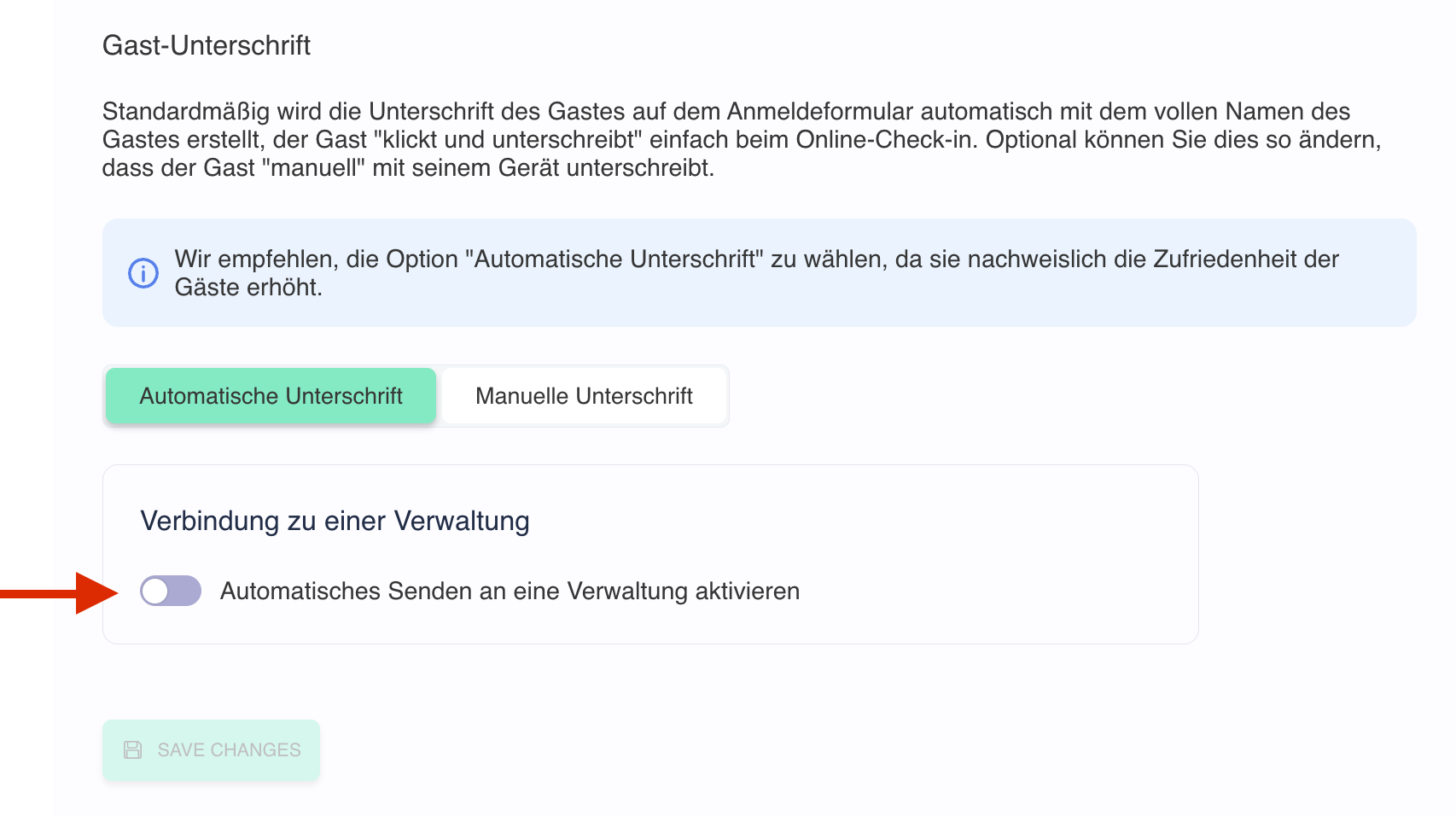Enable automatic sending to an administration
Viewport: 1456px width, 816px height.
tap(171, 591)
